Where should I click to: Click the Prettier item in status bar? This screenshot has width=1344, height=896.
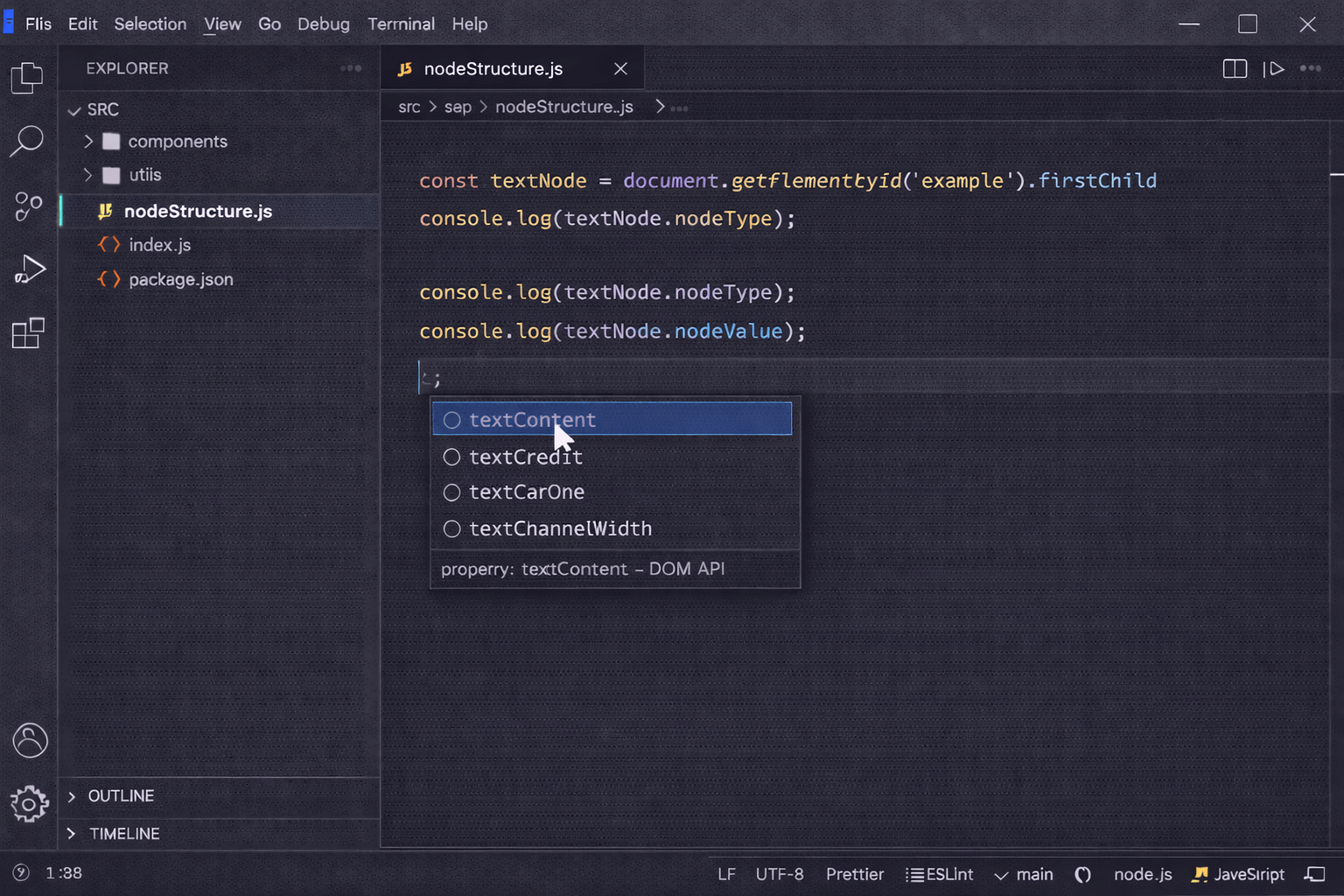click(x=855, y=874)
